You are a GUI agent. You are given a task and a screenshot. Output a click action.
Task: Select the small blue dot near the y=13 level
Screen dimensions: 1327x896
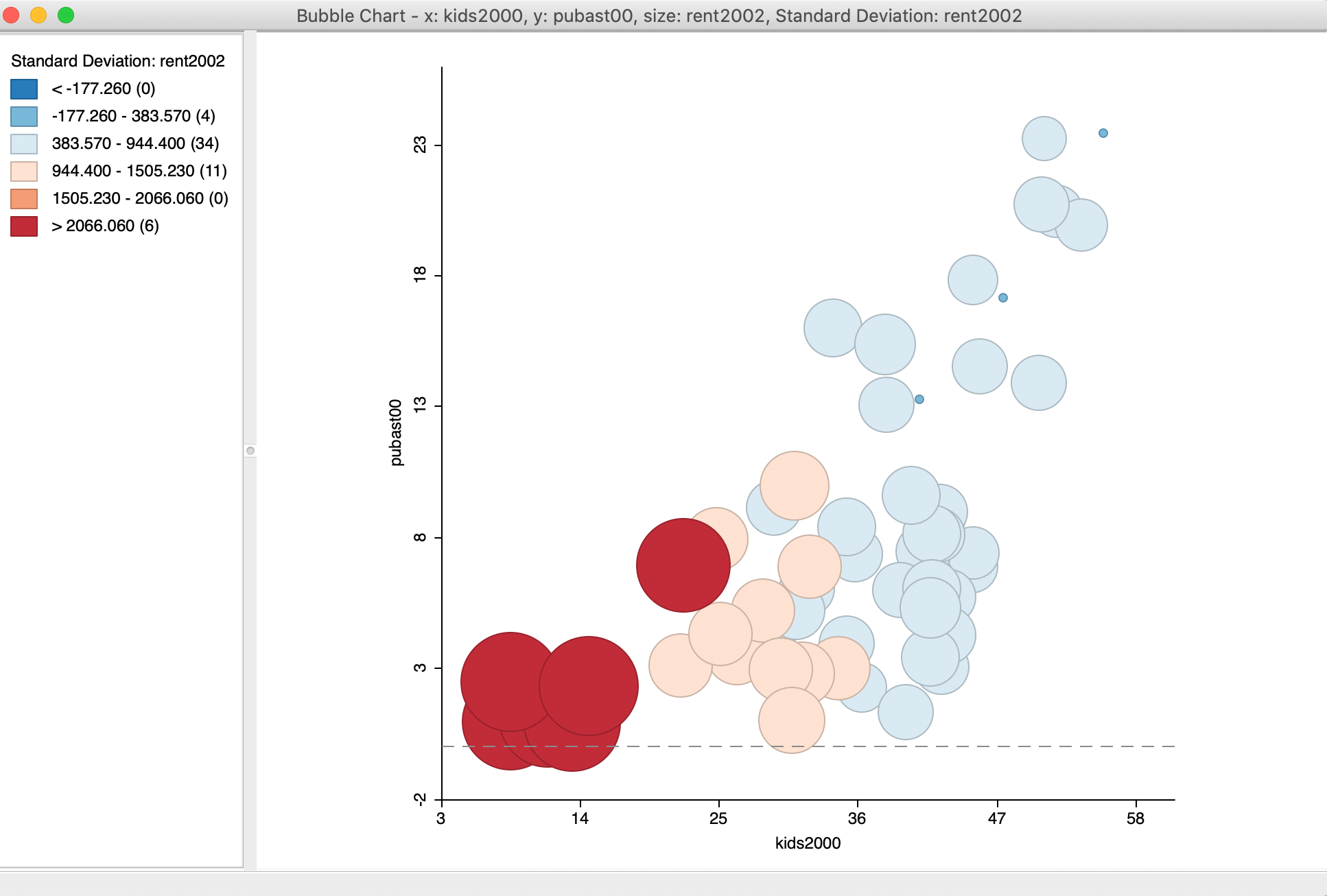[919, 399]
